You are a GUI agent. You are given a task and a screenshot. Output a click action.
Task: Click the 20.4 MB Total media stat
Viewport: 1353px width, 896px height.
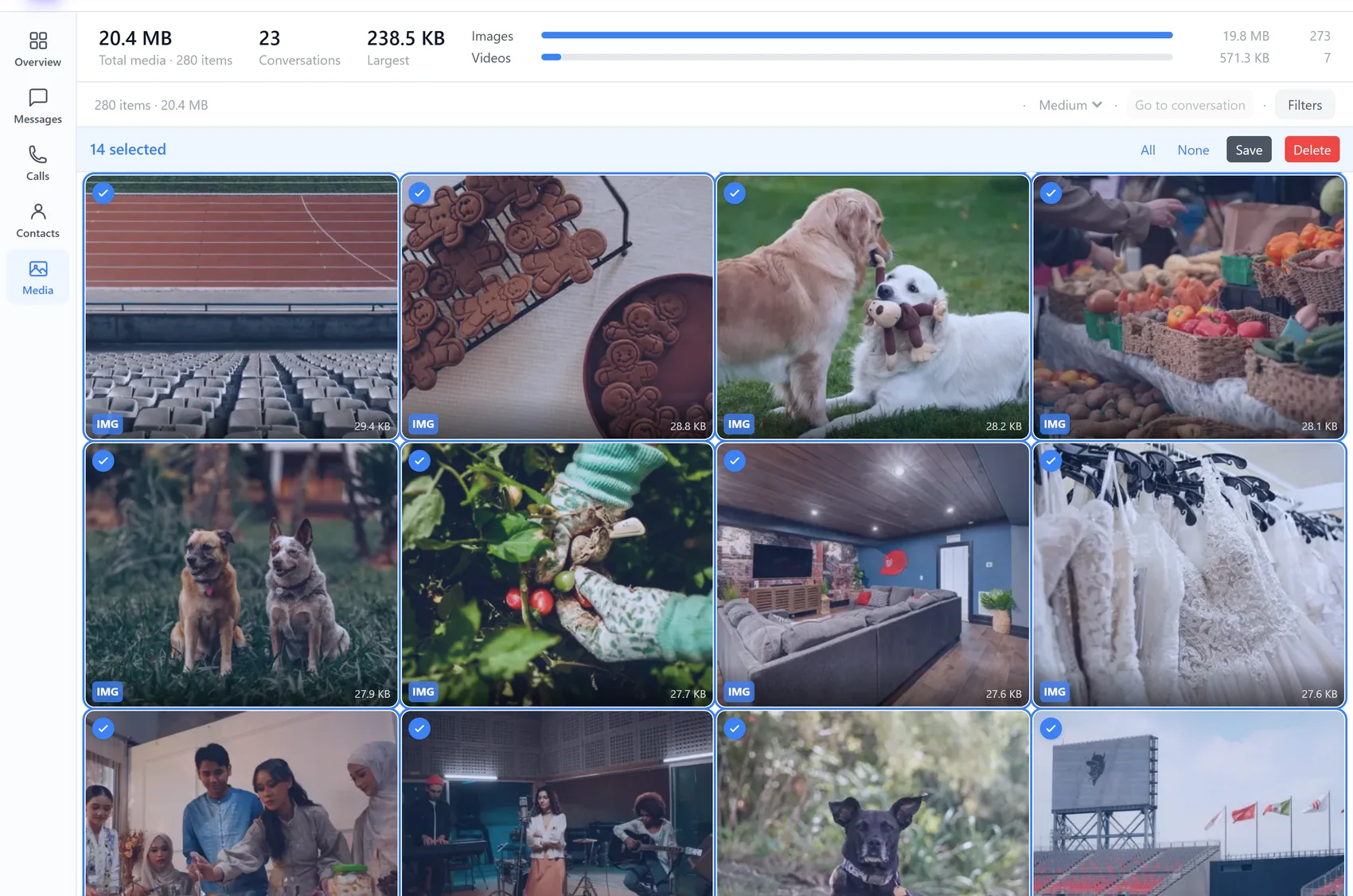click(x=166, y=47)
